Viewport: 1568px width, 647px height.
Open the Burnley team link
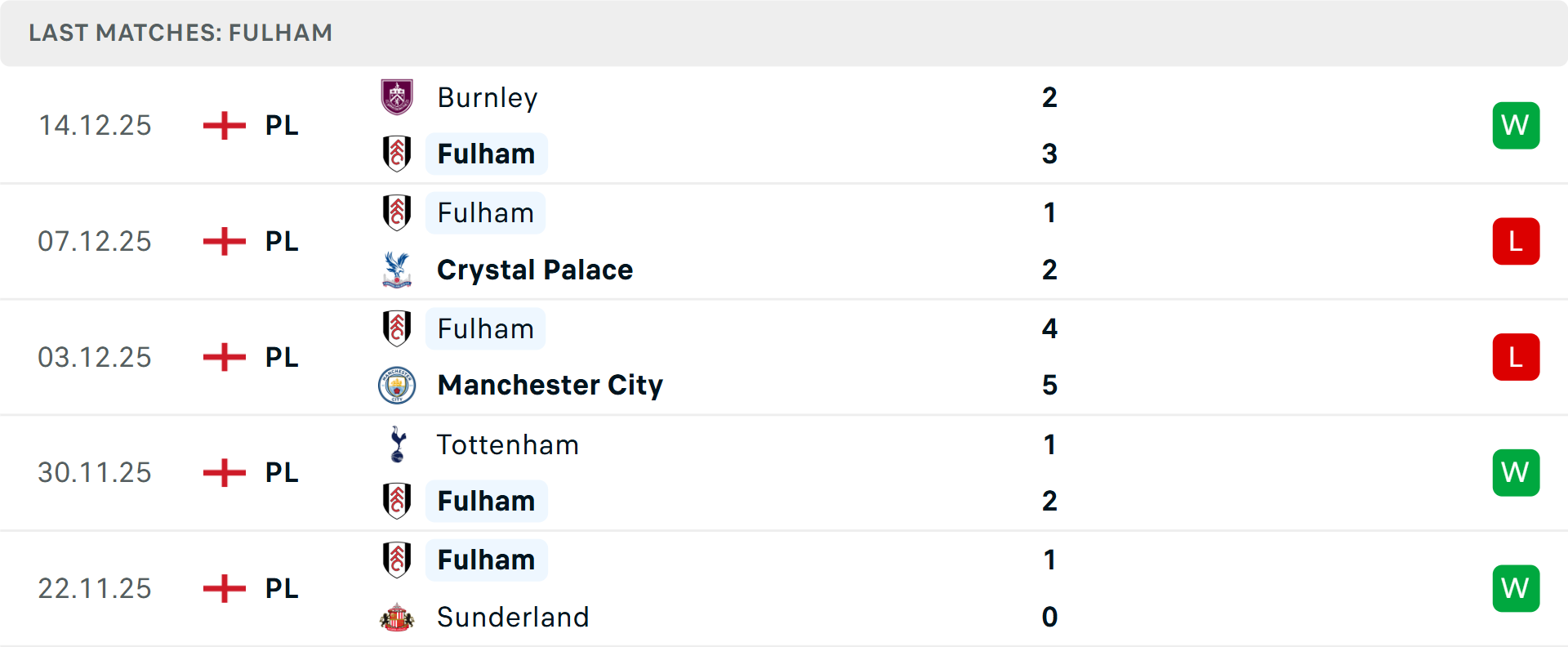point(488,97)
